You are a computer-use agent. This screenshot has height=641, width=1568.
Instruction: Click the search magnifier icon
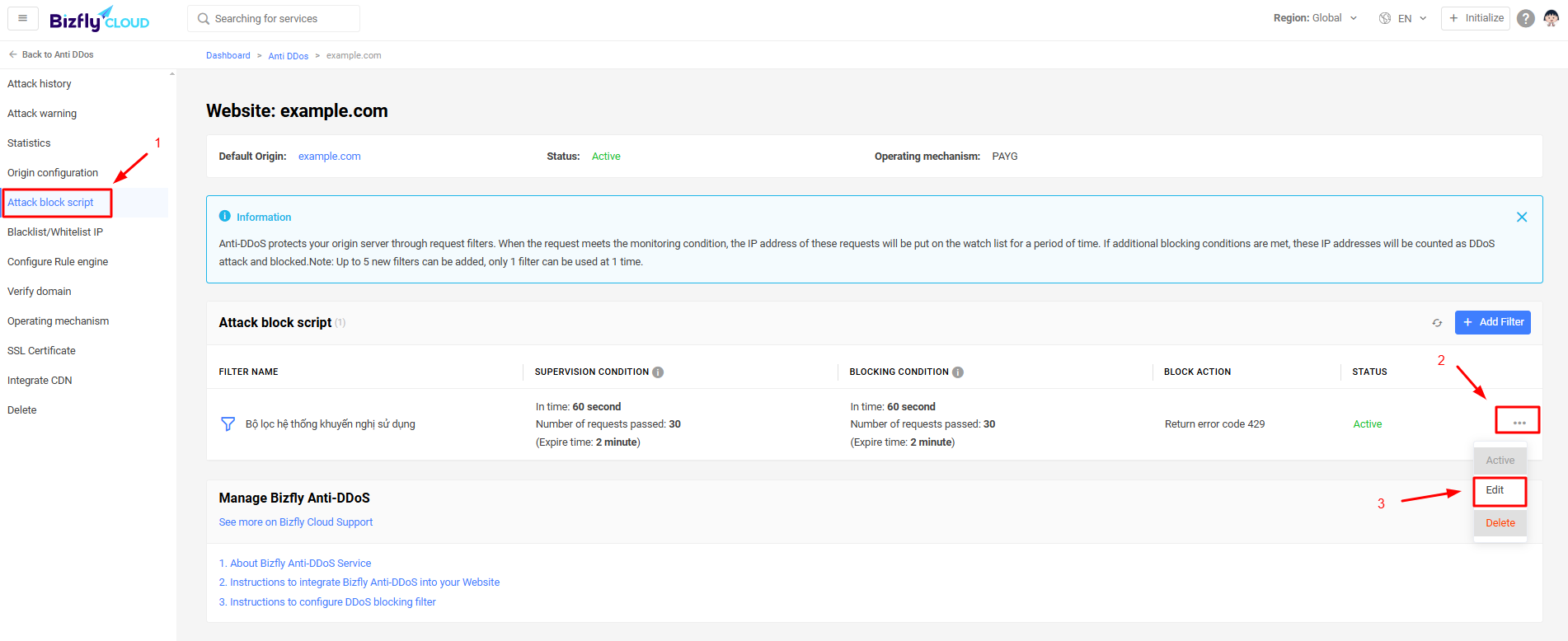[x=204, y=19]
